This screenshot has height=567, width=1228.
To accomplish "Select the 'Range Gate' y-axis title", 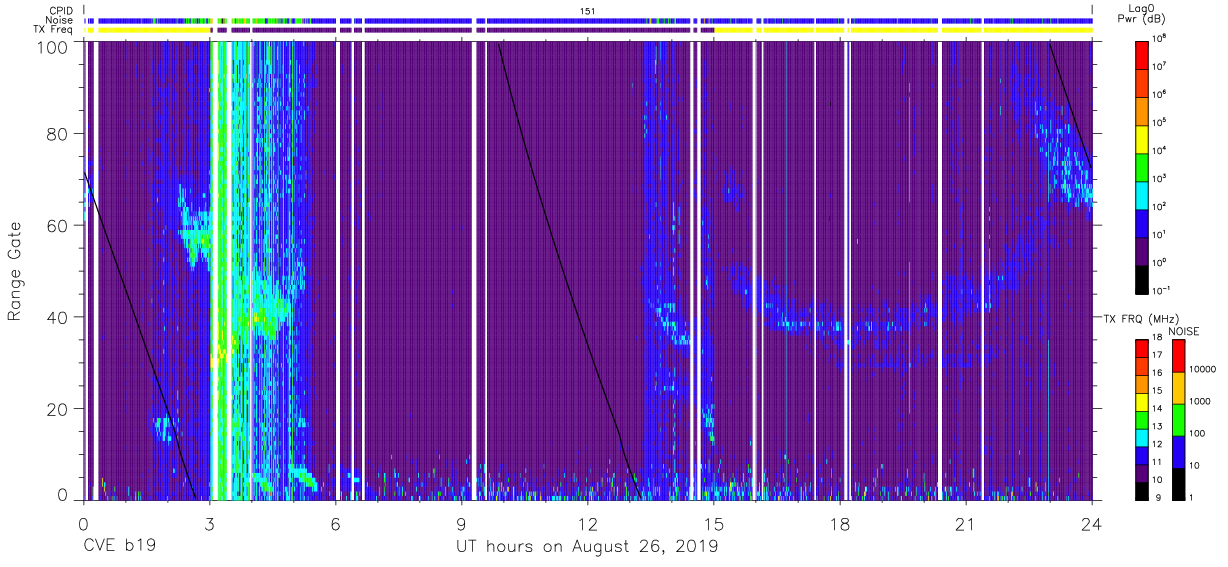I will pos(16,270).
